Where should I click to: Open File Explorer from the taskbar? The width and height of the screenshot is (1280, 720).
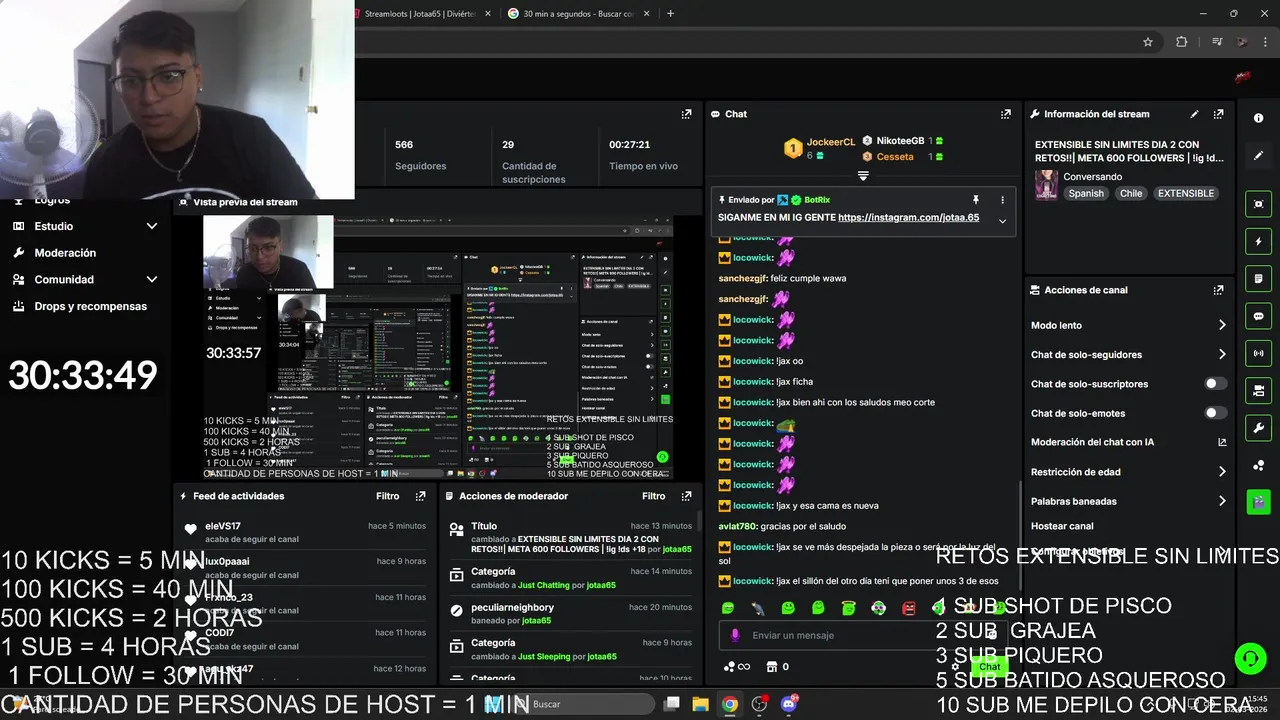(700, 704)
